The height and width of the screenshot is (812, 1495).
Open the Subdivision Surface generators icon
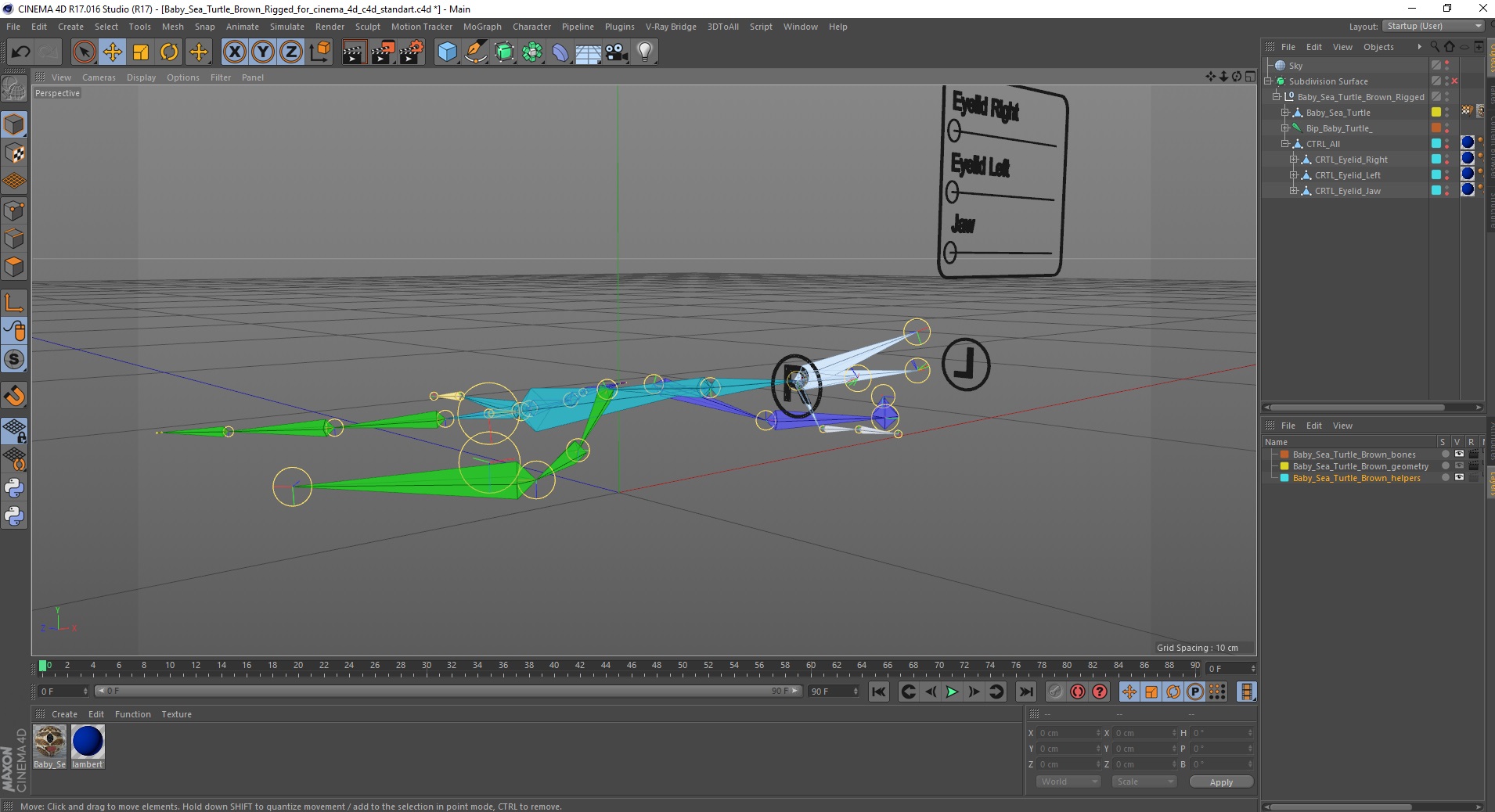(504, 52)
